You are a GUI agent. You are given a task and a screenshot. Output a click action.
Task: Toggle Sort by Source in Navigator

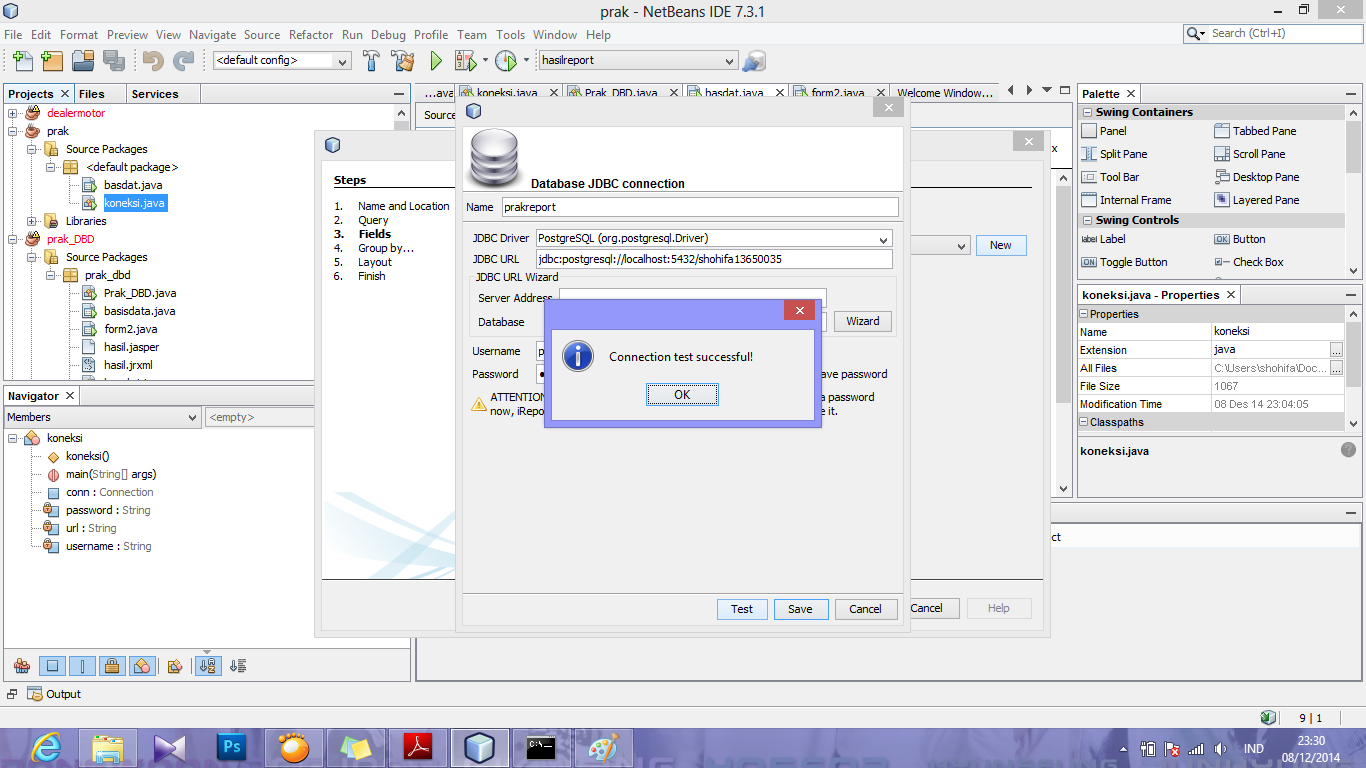click(x=238, y=665)
